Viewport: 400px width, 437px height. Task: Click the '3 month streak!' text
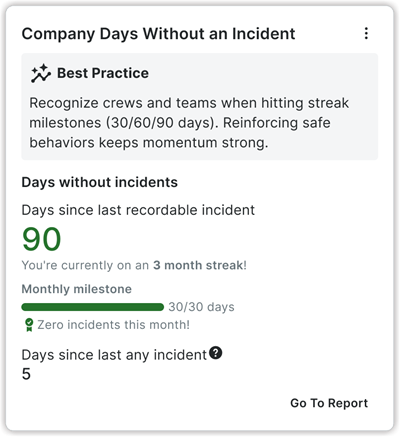(x=200, y=265)
